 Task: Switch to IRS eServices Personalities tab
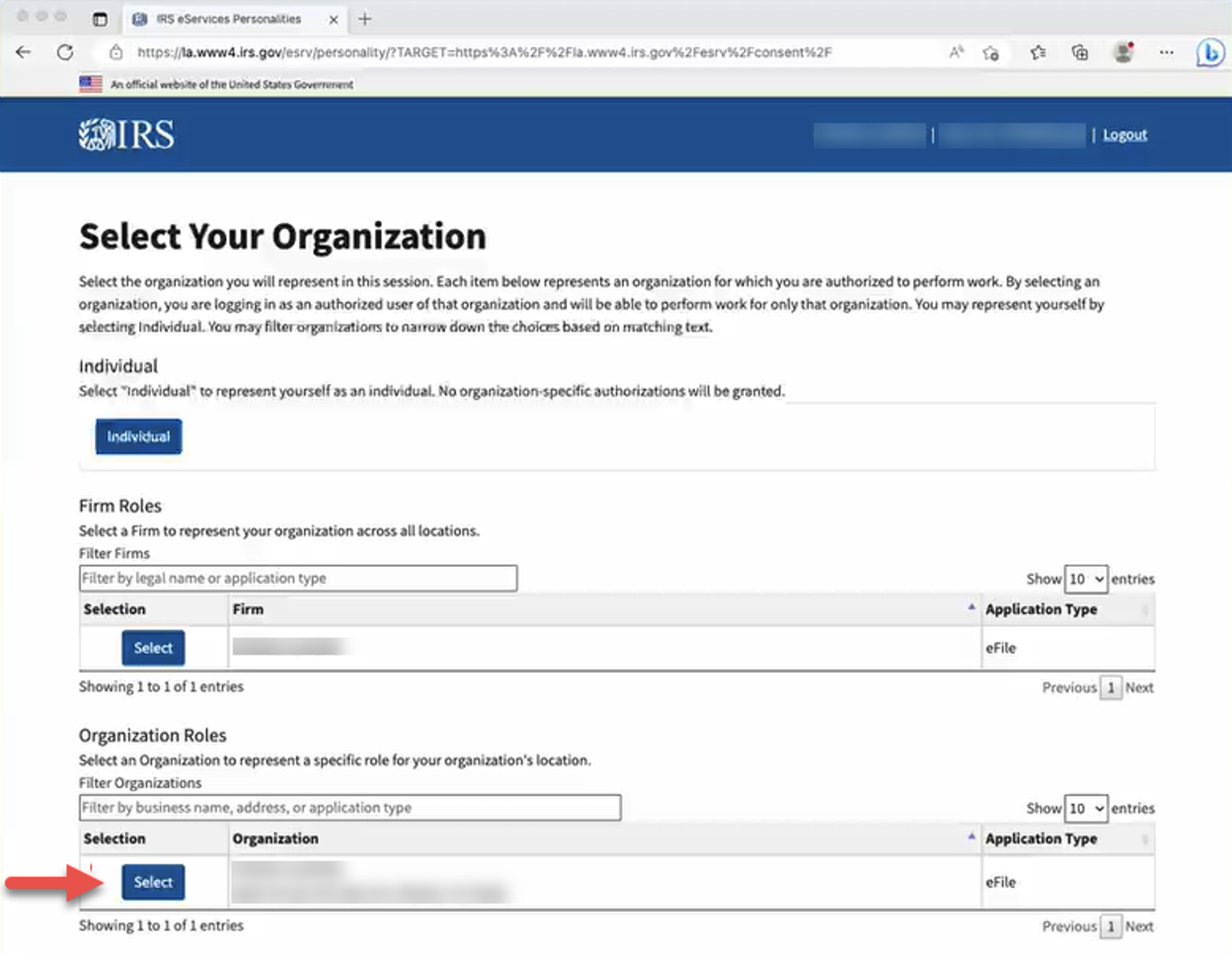pyautogui.click(x=228, y=19)
